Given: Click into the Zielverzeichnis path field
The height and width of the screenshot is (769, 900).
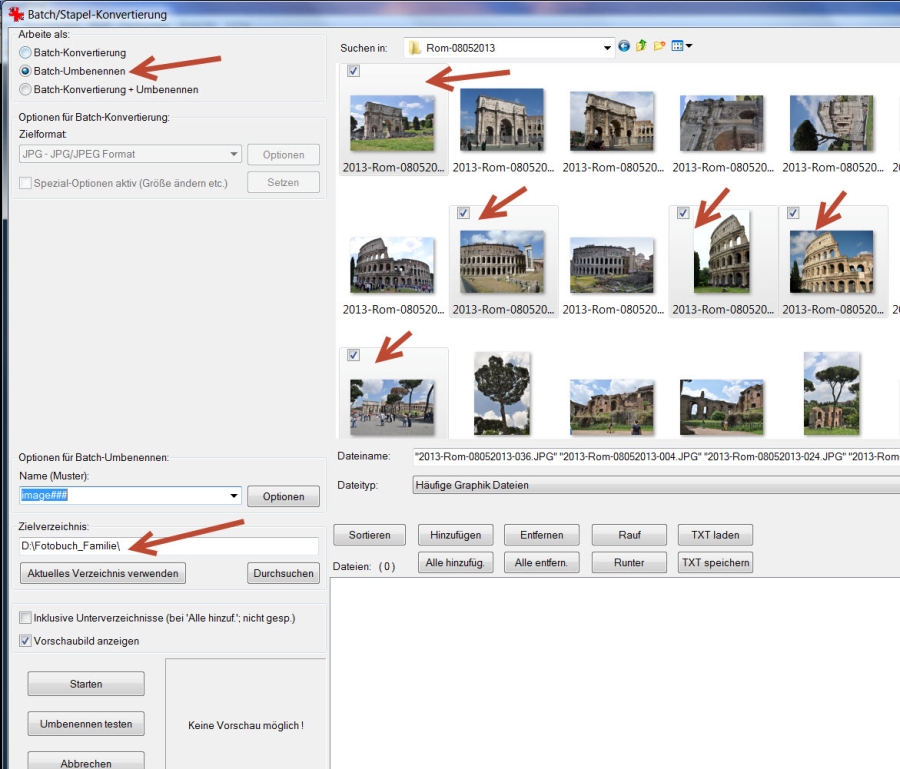Looking at the screenshot, I should tap(168, 546).
